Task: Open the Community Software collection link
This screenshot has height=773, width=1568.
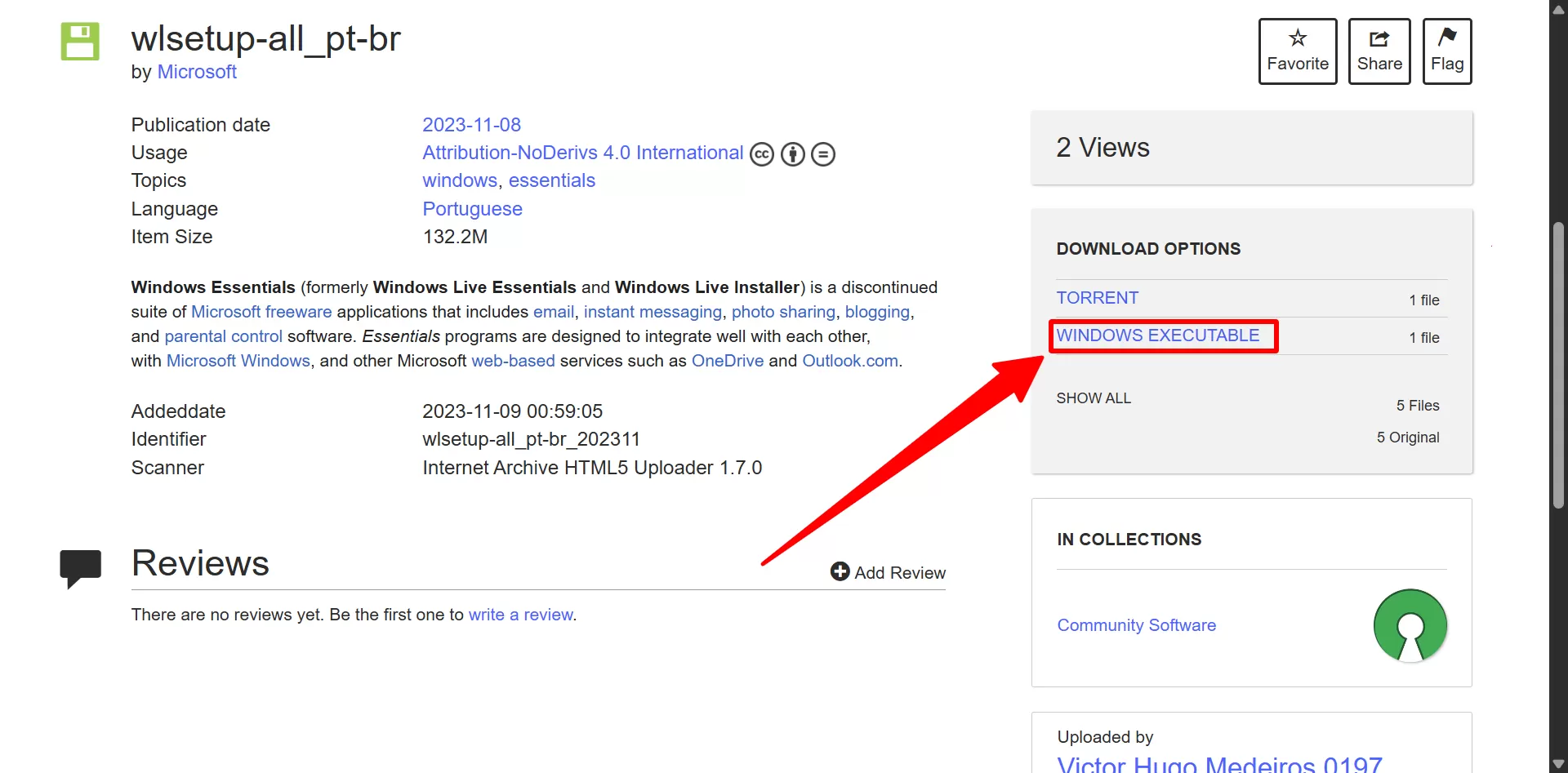Action: 1136,625
